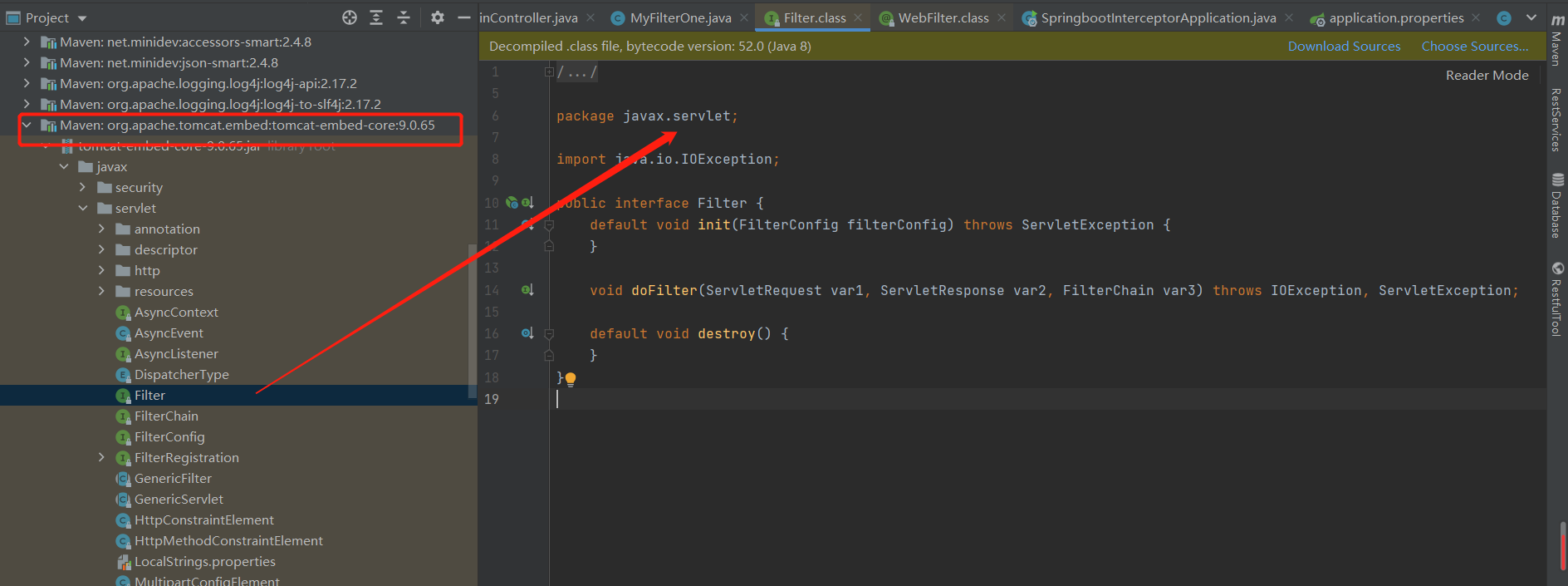
Task: Hide the Project panel with minus icon
Action: point(463,17)
